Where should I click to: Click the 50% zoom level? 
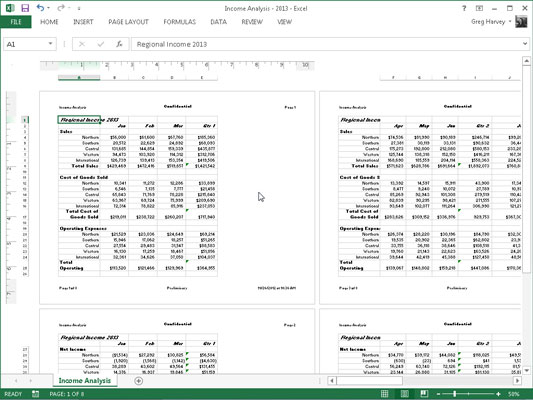(513, 394)
